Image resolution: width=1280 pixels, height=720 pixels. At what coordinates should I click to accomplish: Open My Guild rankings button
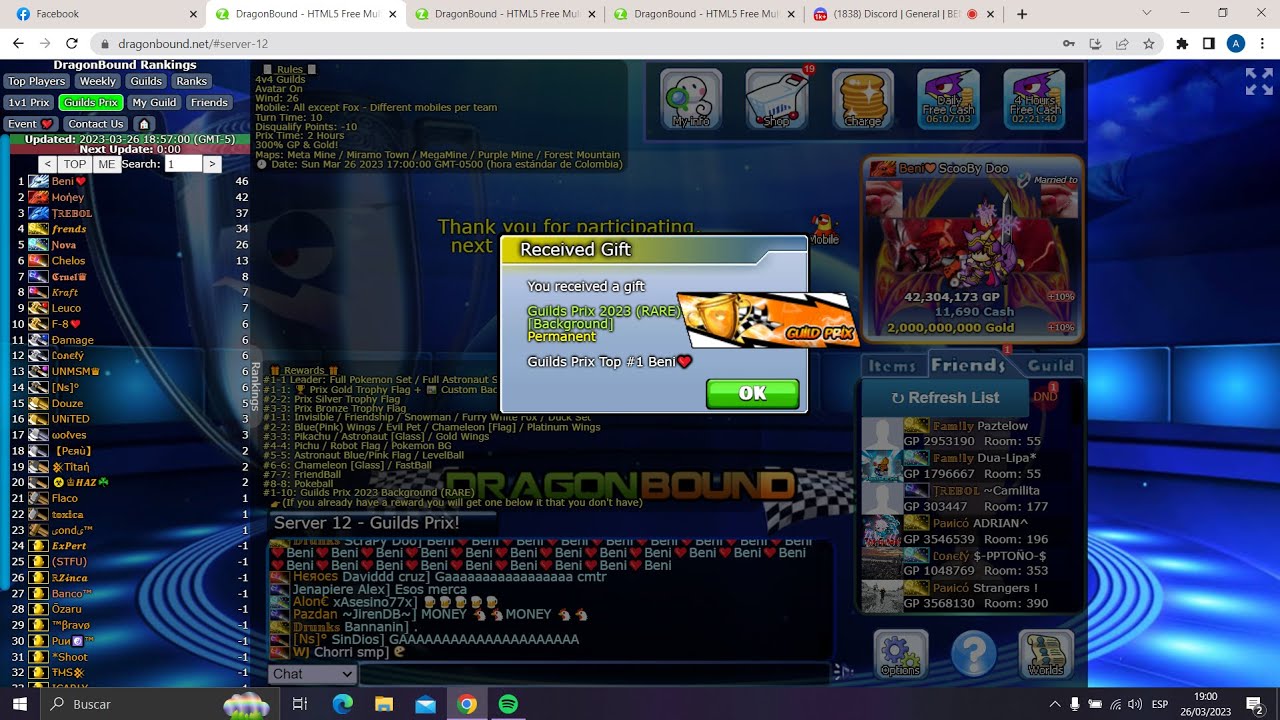coord(154,102)
